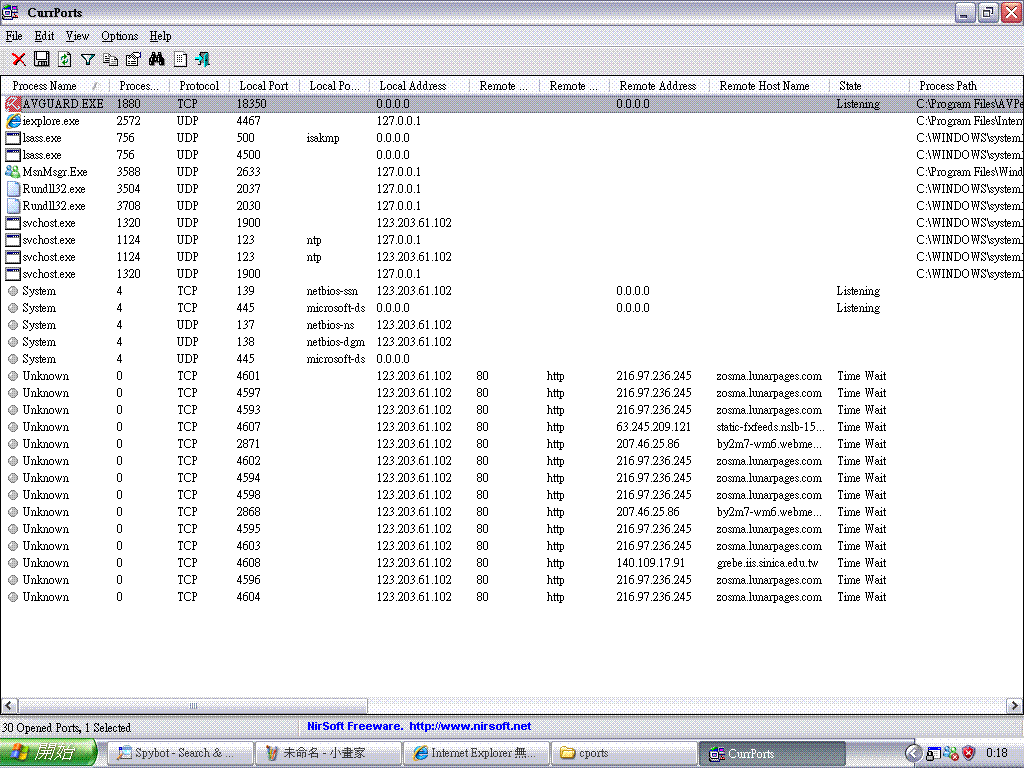Switch to the Internet Explorer taskbar button
1024x768 pixels.
click(476, 753)
